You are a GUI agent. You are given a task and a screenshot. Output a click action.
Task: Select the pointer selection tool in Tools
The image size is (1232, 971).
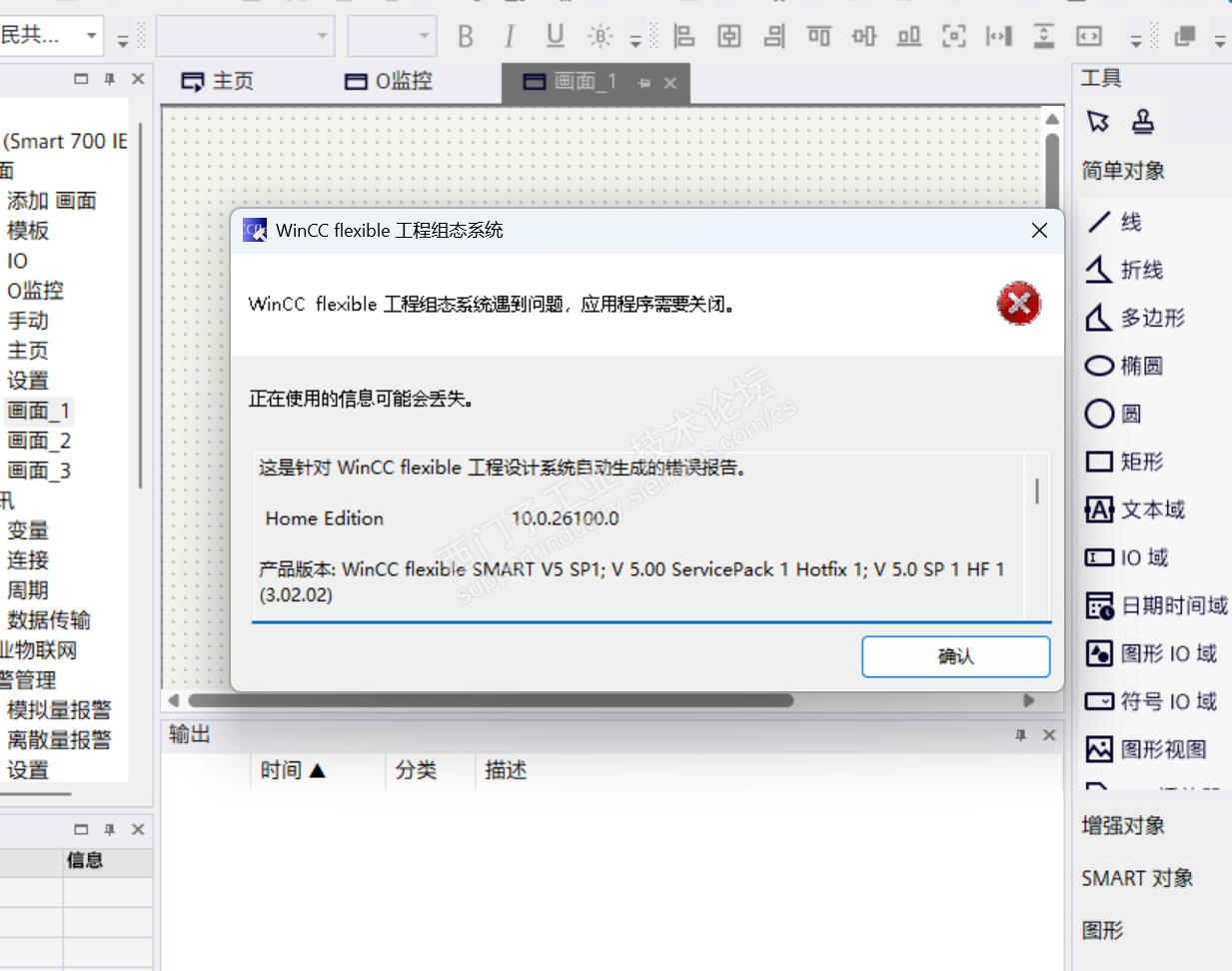pyautogui.click(x=1098, y=122)
